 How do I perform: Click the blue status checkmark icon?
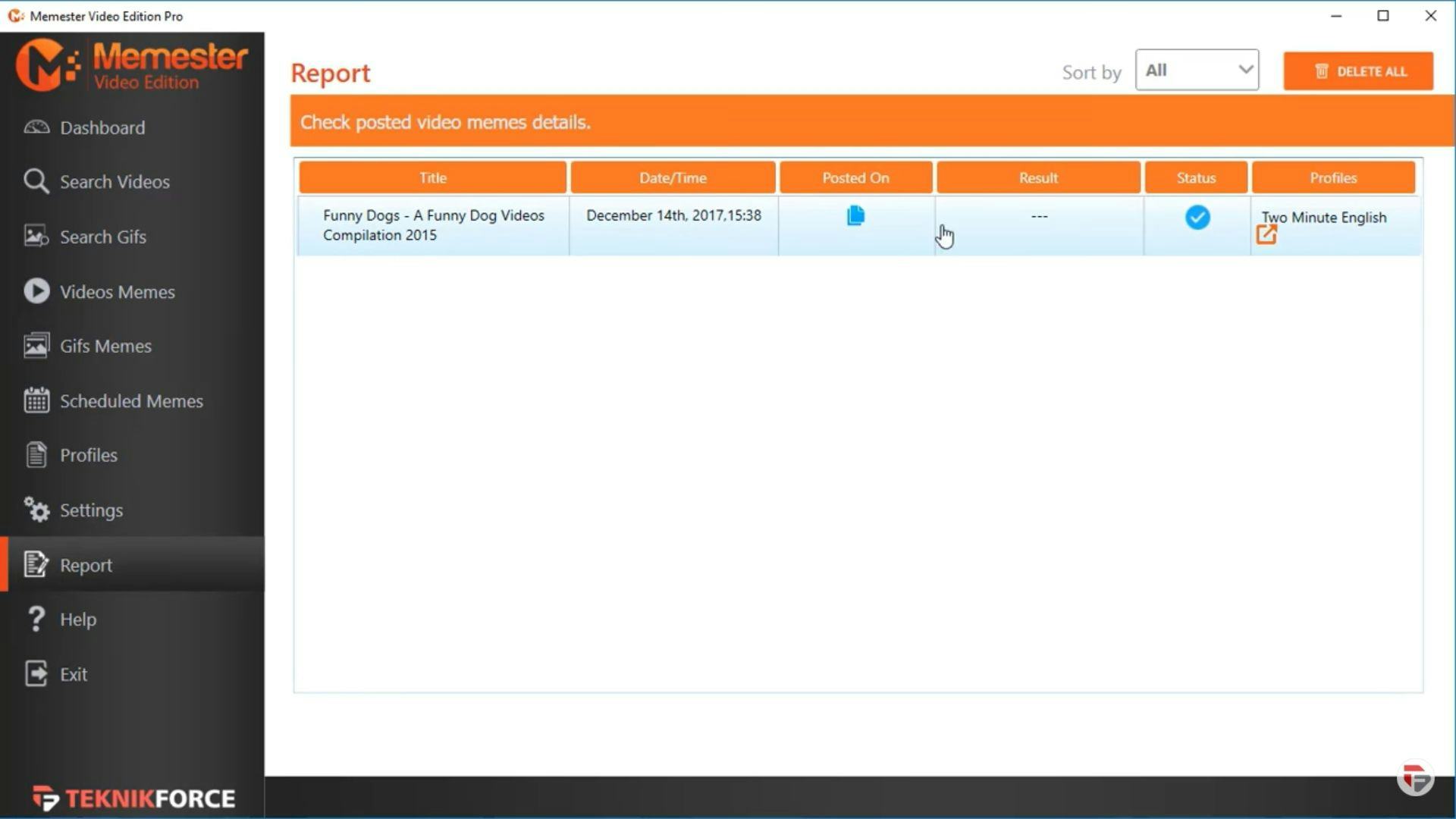[x=1197, y=218]
